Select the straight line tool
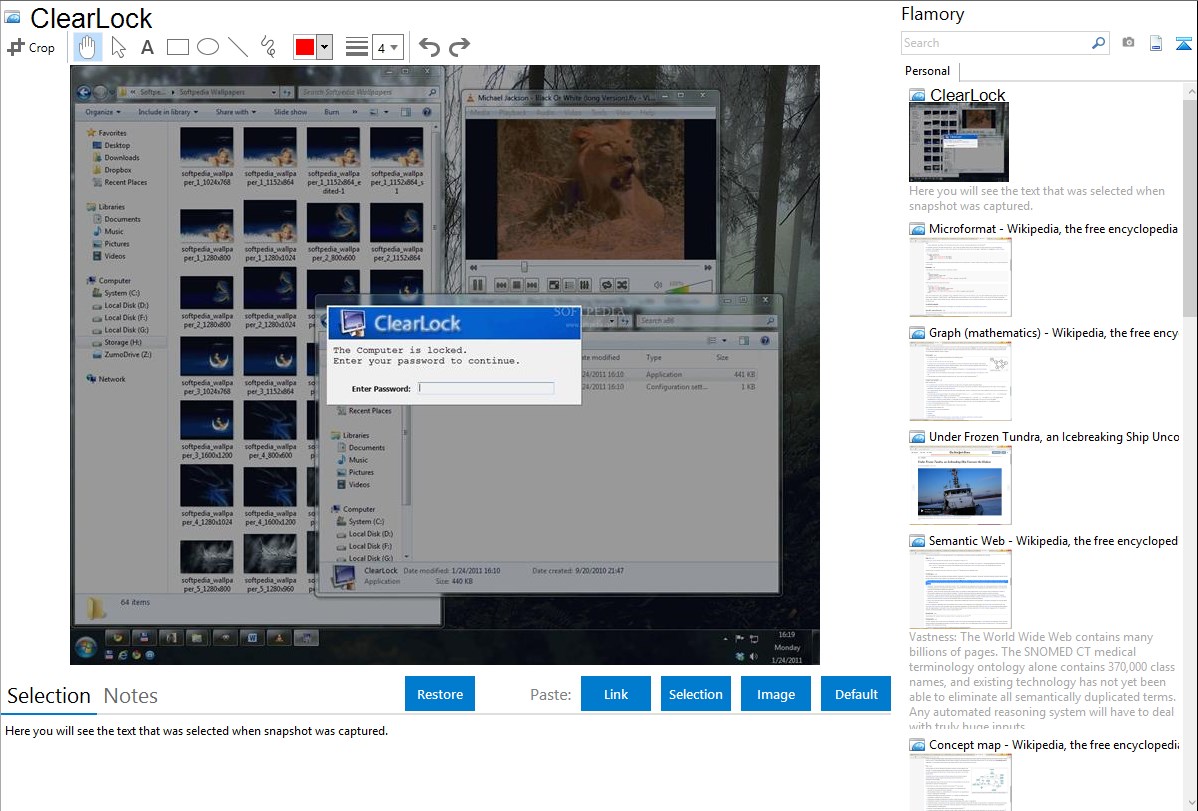 click(x=238, y=47)
